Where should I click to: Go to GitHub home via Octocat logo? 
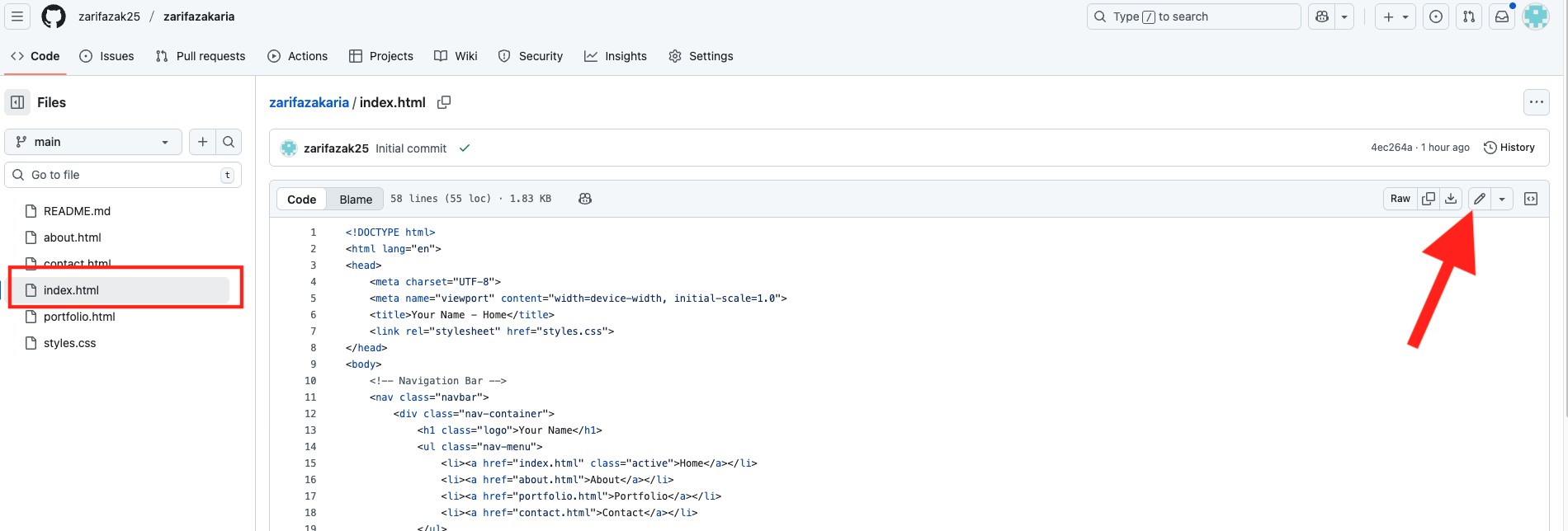[54, 16]
